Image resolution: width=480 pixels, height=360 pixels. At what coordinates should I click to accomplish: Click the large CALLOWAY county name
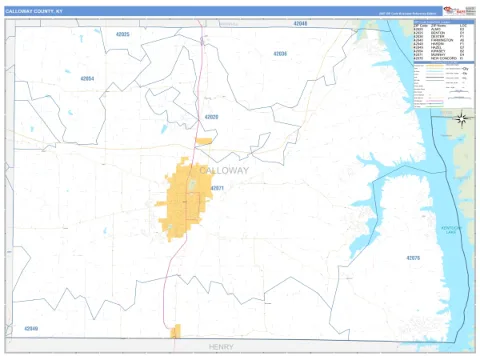[224, 171]
